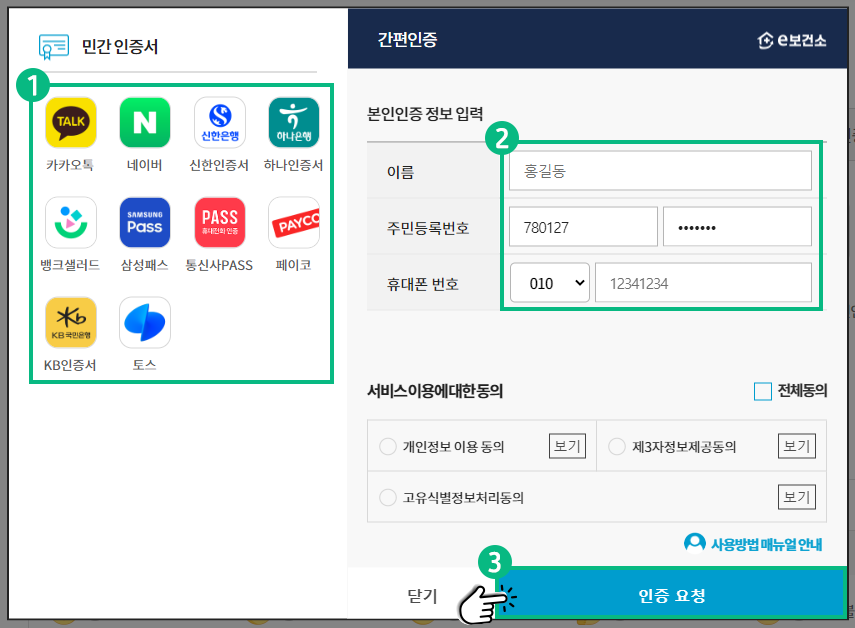Click the 닫기 close button
Viewport: 855px width, 628px height.
(422, 595)
